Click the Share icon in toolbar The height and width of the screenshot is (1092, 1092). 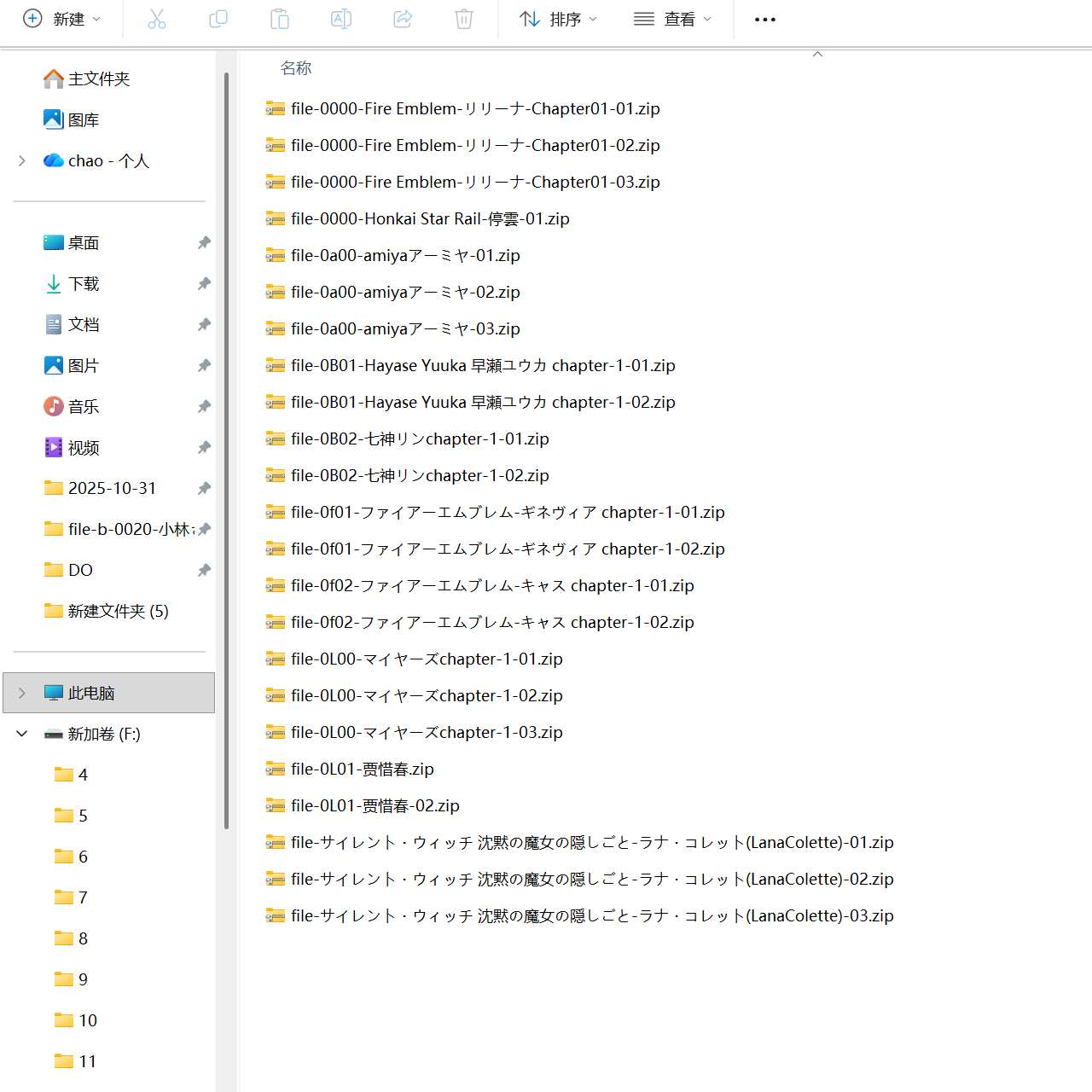pyautogui.click(x=403, y=19)
